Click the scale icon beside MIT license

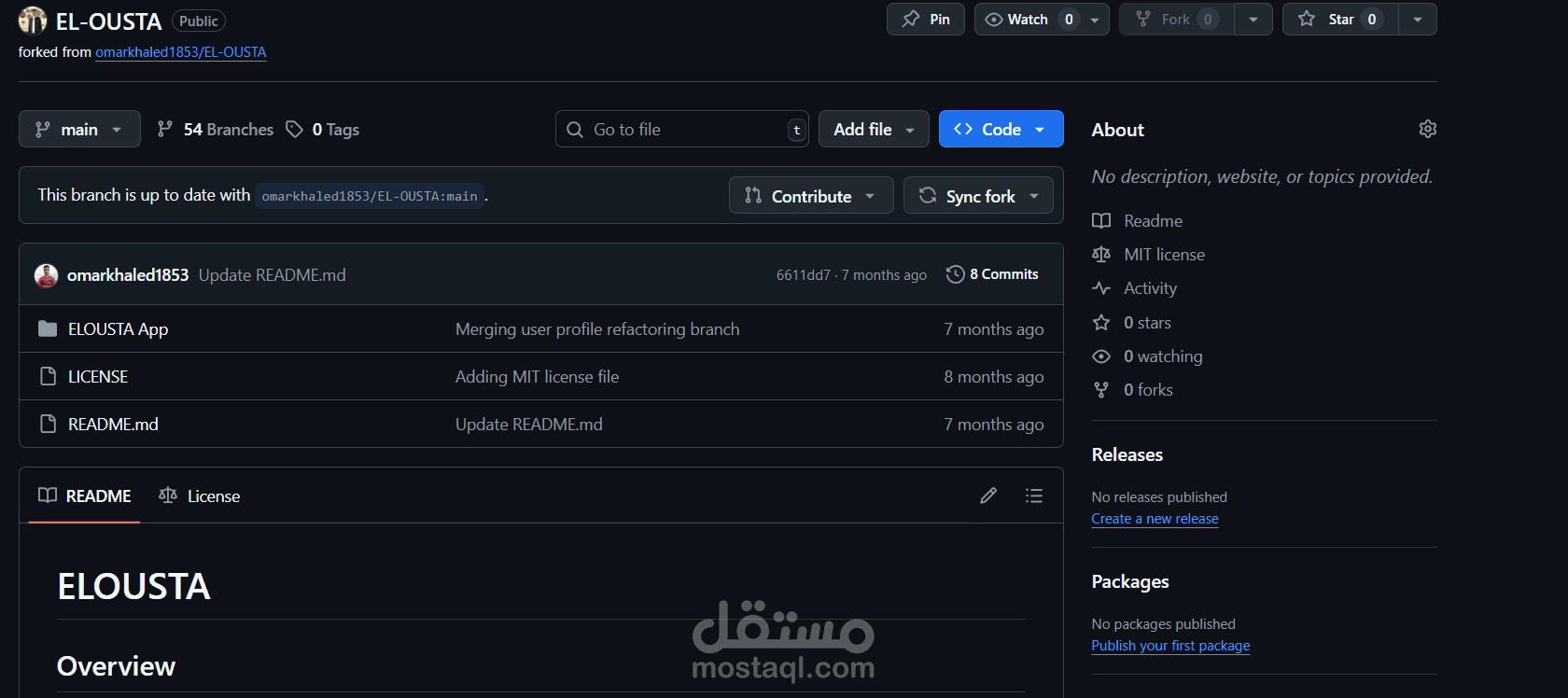1101,255
